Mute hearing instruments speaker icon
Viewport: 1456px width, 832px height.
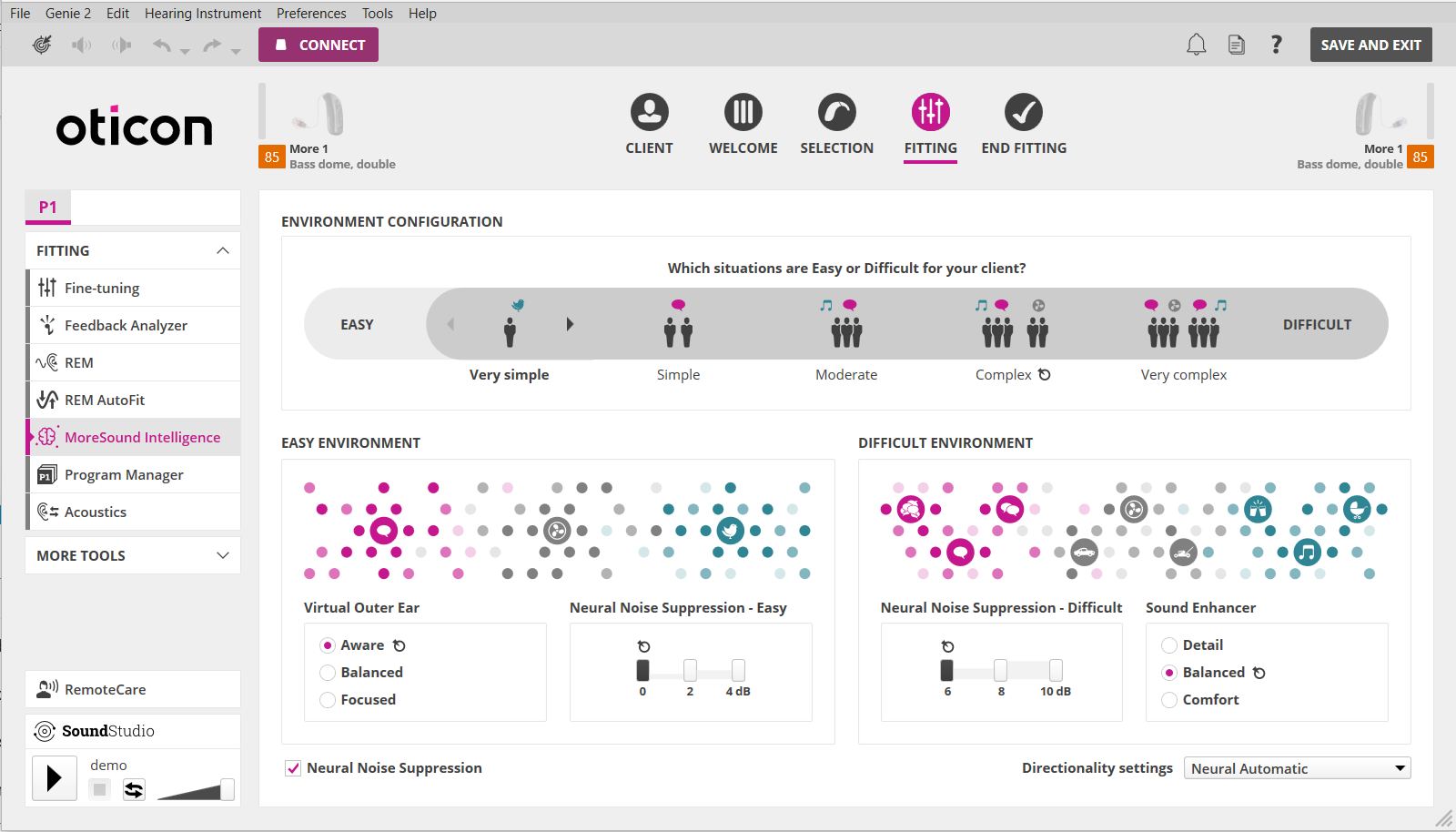[x=82, y=45]
